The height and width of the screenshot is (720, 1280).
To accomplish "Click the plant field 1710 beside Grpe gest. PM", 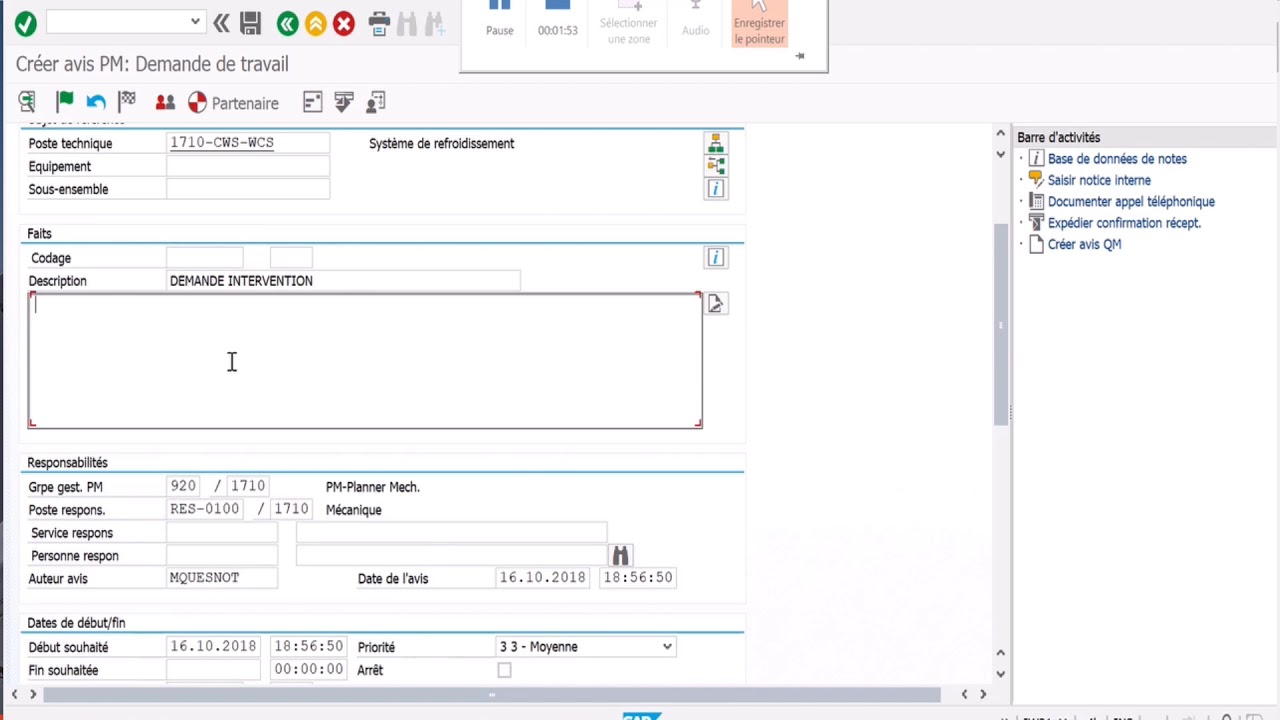I will pyautogui.click(x=248, y=487).
